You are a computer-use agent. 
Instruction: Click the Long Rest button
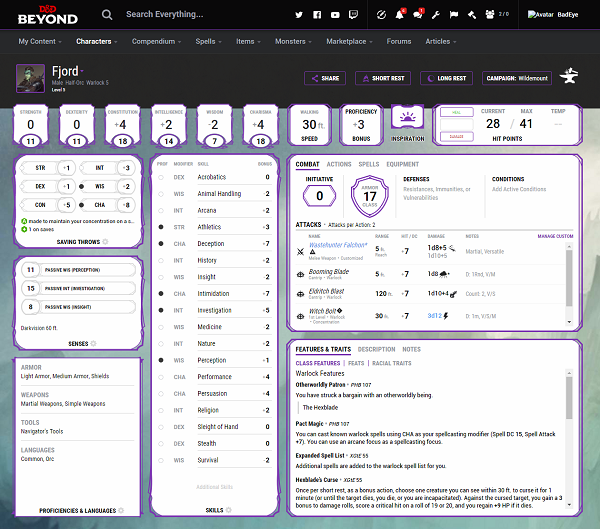point(446,78)
